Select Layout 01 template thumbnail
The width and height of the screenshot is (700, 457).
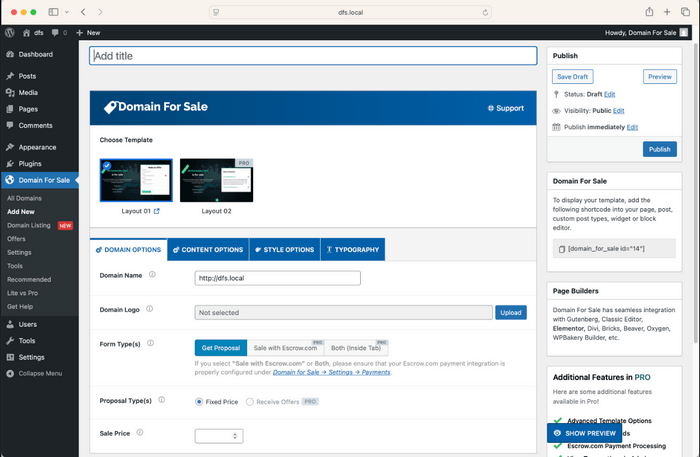(x=136, y=180)
